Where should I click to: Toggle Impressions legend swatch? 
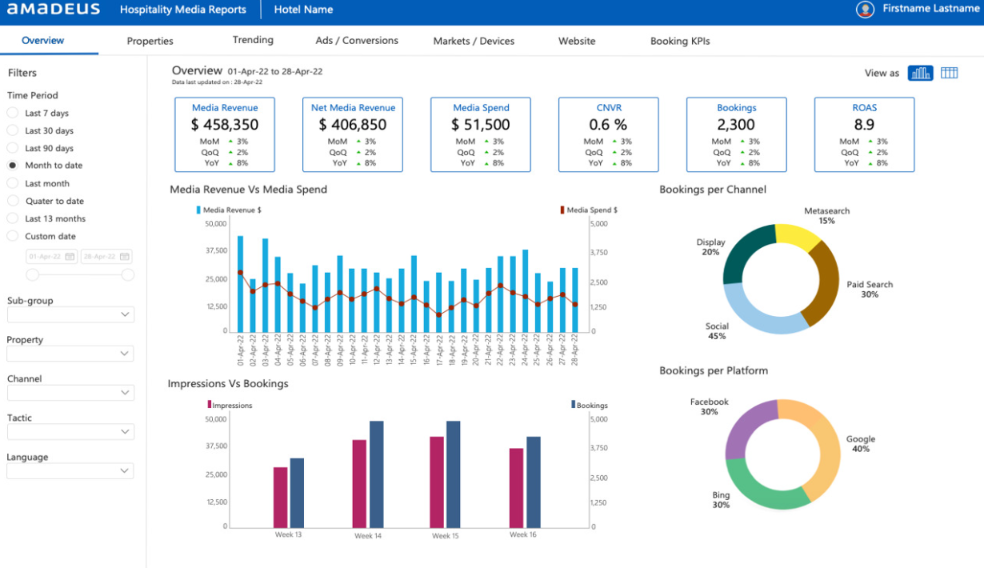click(209, 405)
